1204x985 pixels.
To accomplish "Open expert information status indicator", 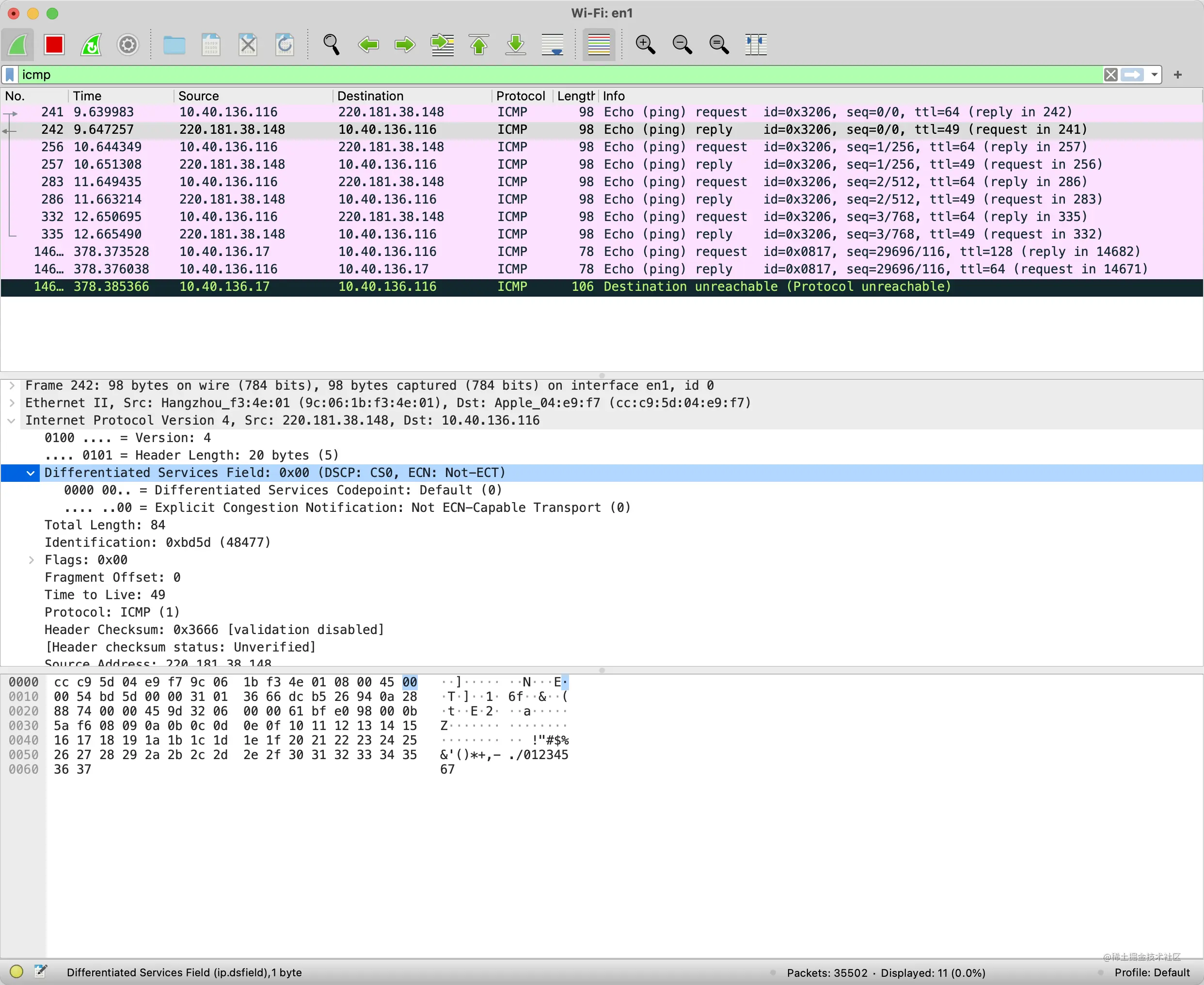I will [16, 972].
